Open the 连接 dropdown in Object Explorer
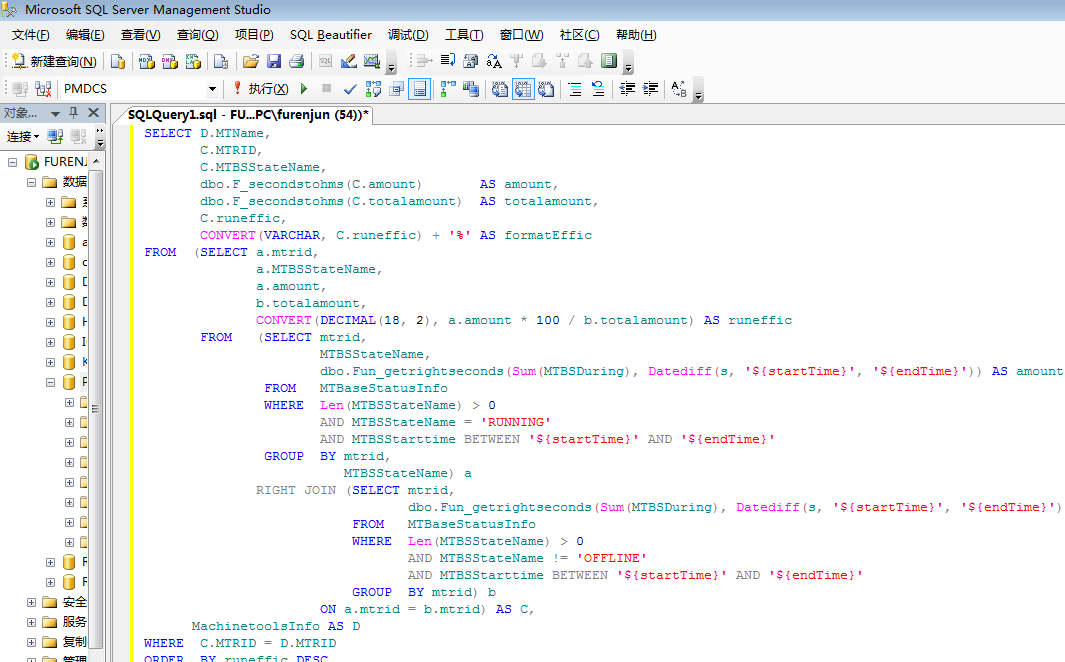The height and width of the screenshot is (662, 1065). coord(23,136)
